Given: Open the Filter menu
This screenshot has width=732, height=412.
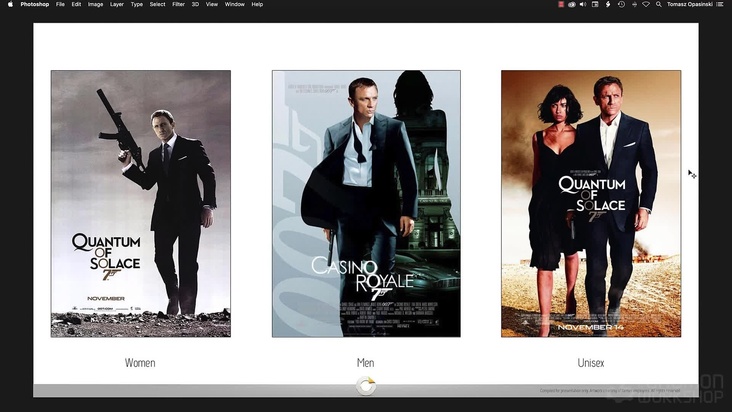Looking at the screenshot, I should pyautogui.click(x=178, y=4).
